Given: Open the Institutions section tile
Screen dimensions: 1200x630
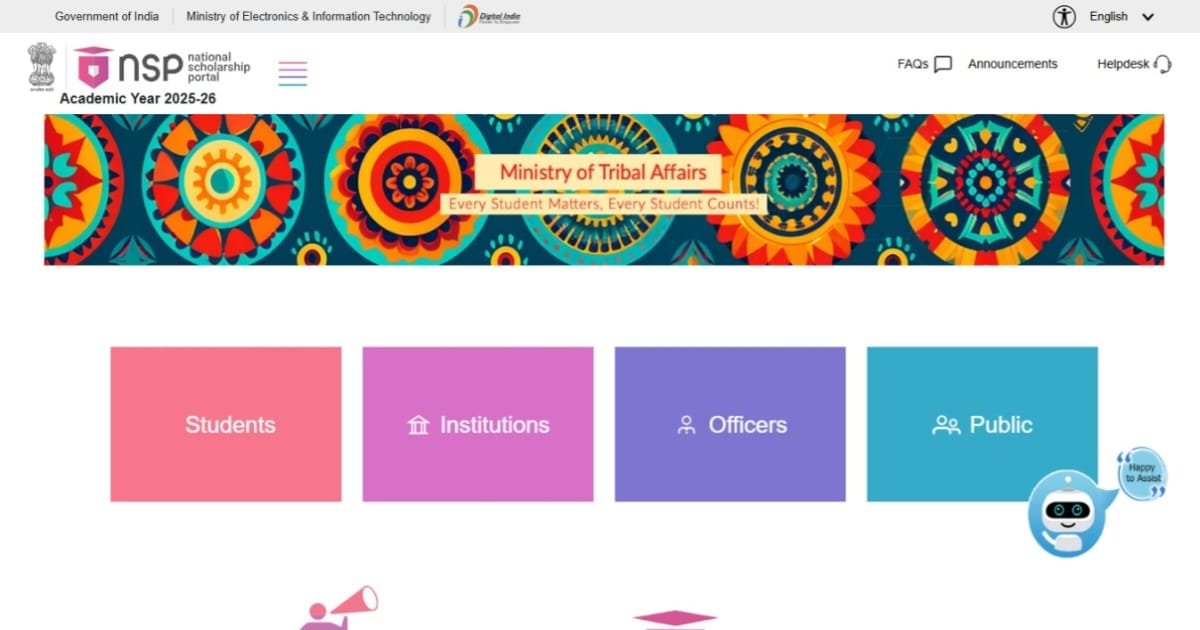Looking at the screenshot, I should coord(478,424).
